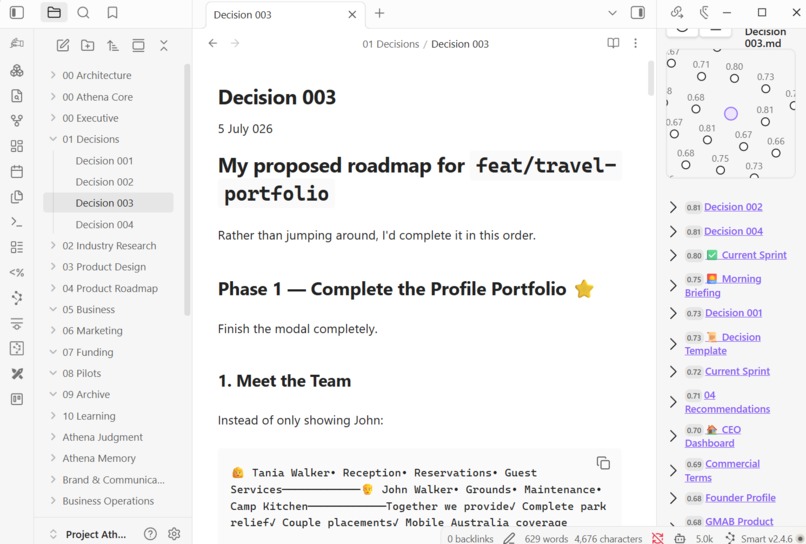Open CEO Dashboard connection link
This screenshot has width=806, height=544.
click(x=713, y=436)
